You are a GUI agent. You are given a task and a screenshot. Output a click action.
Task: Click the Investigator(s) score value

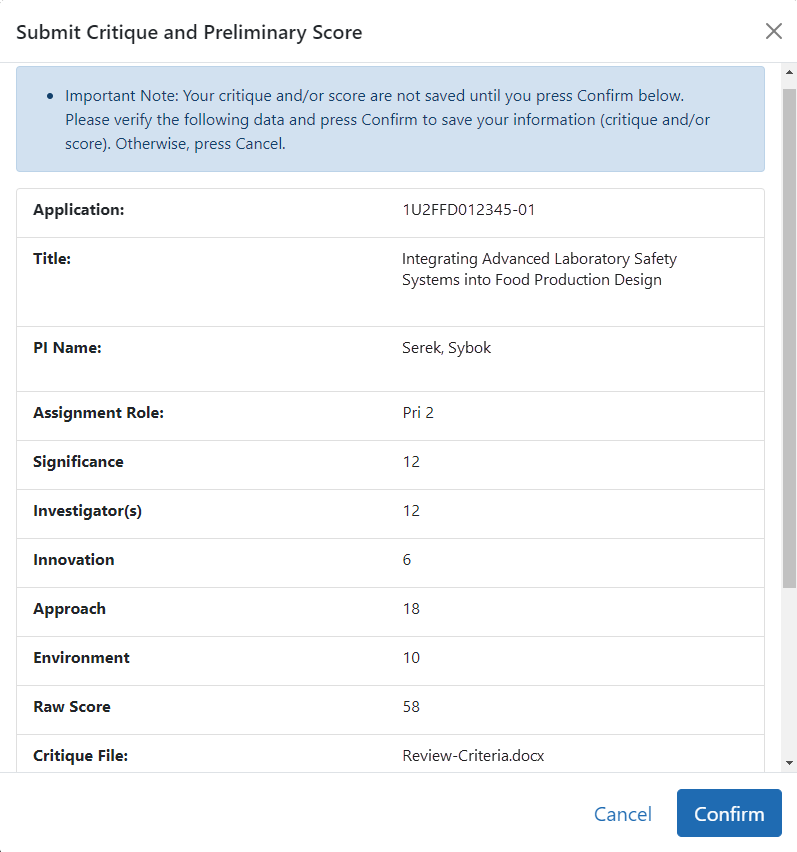[411, 511]
